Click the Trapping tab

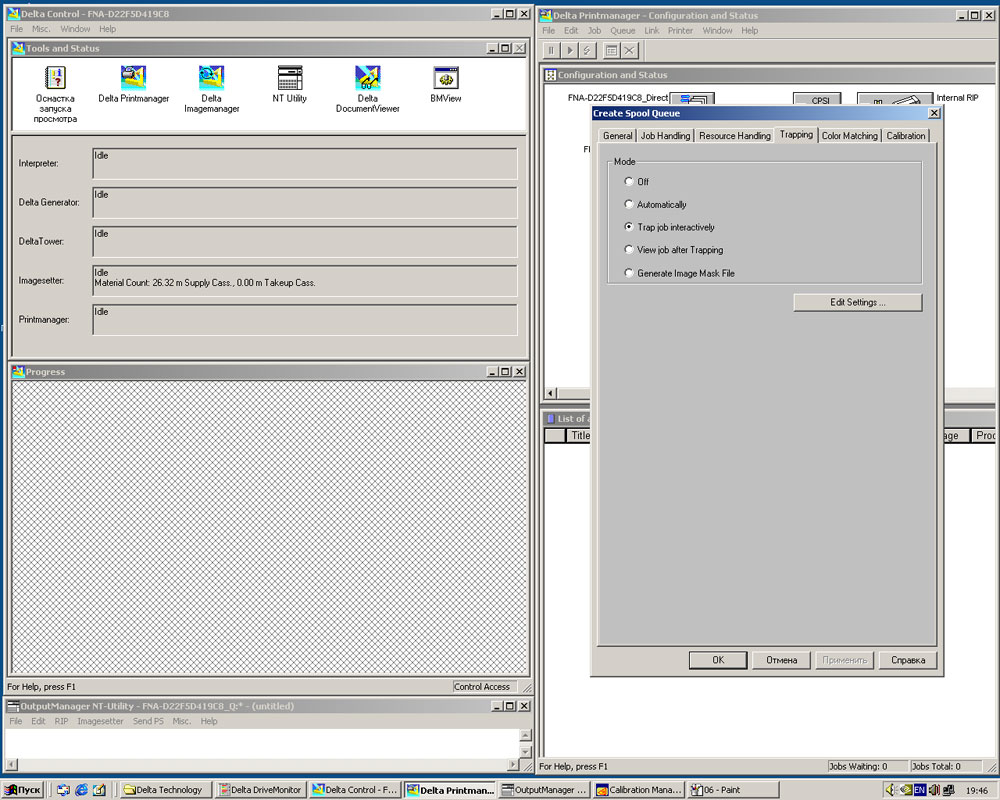coord(796,135)
